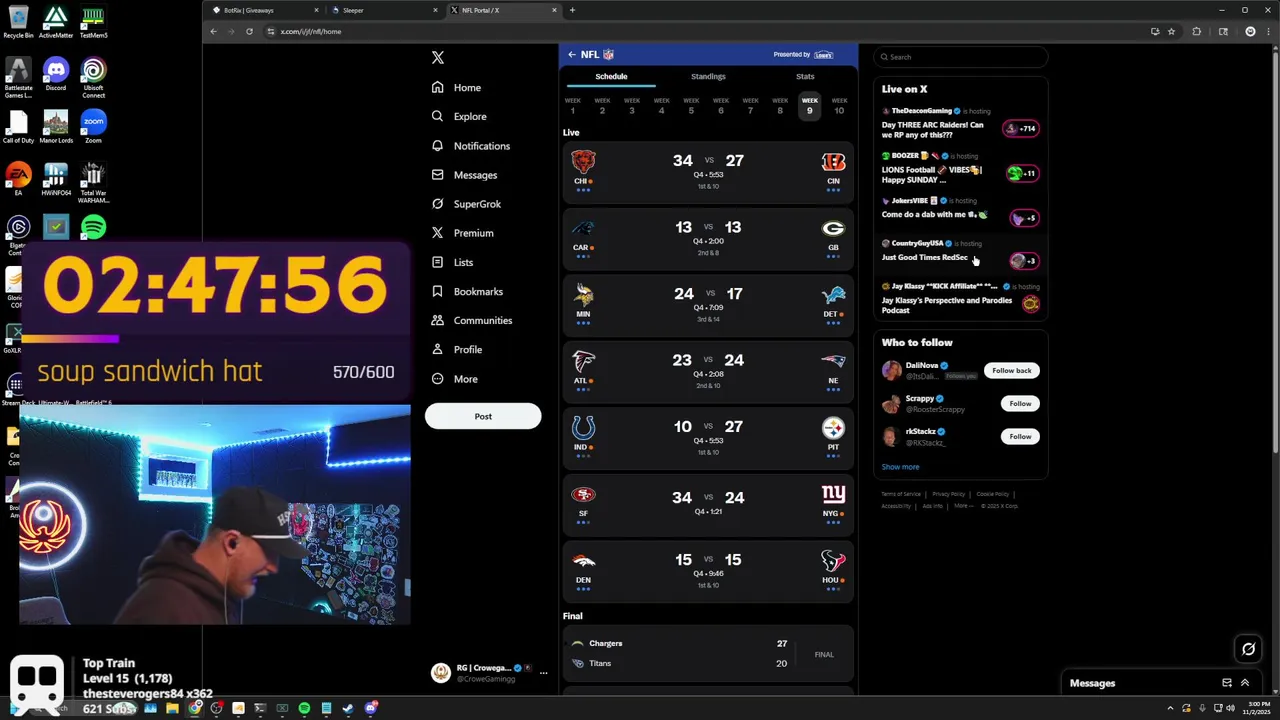Click the Packers GB team logo
The height and width of the screenshot is (720, 1280).
click(x=833, y=229)
